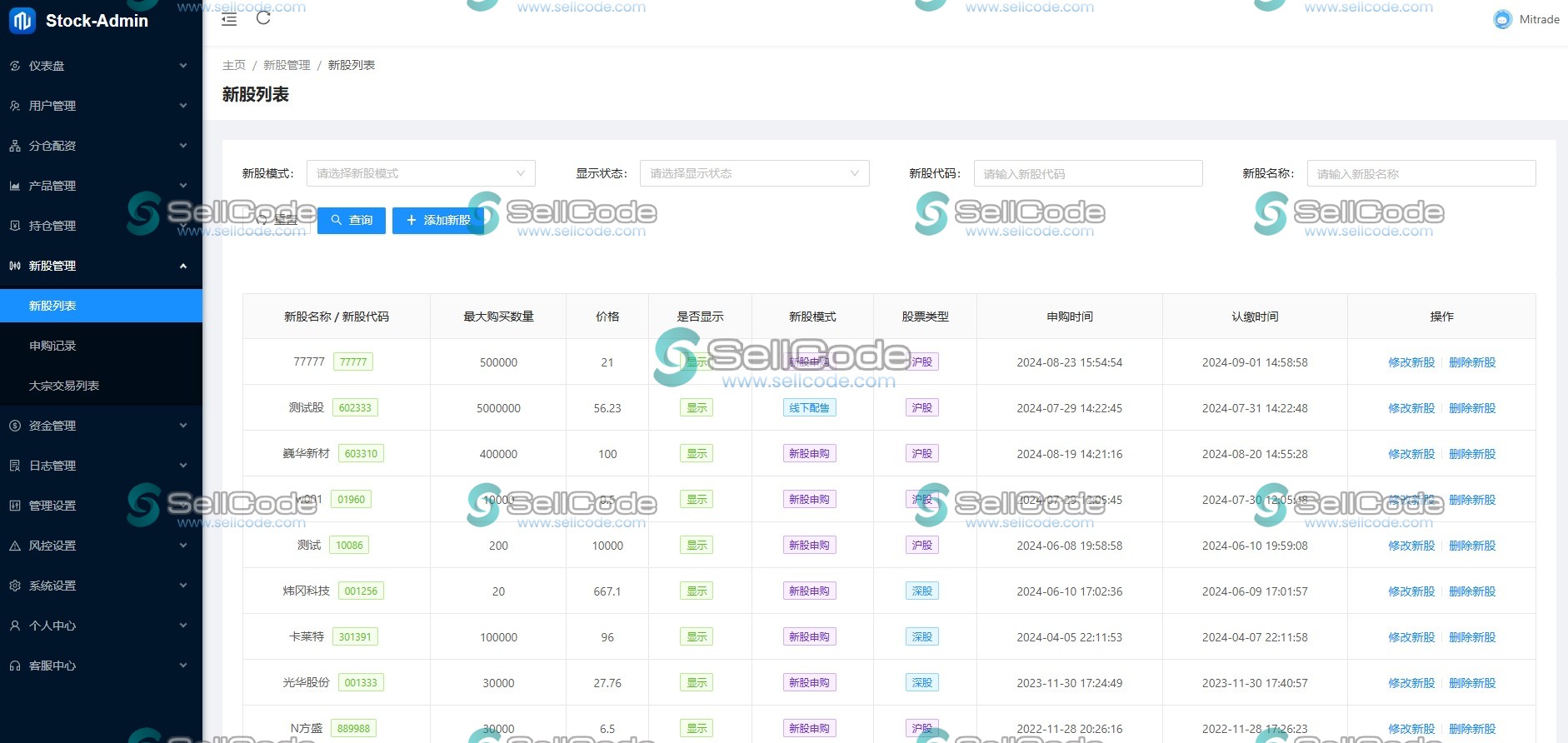
Task: Click the 查询 search button
Action: [352, 220]
